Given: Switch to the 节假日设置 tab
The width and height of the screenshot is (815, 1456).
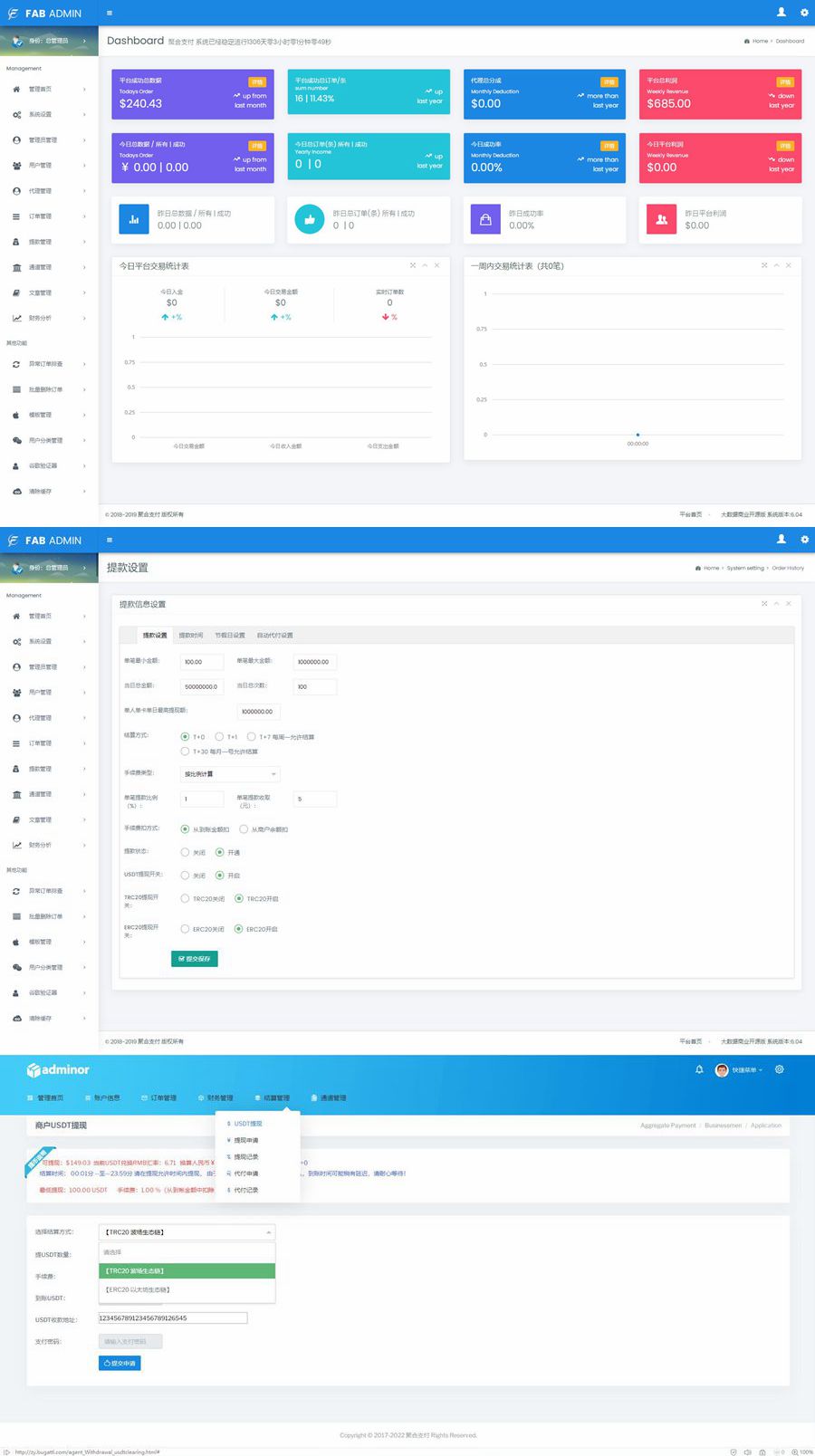Looking at the screenshot, I should pos(229,636).
